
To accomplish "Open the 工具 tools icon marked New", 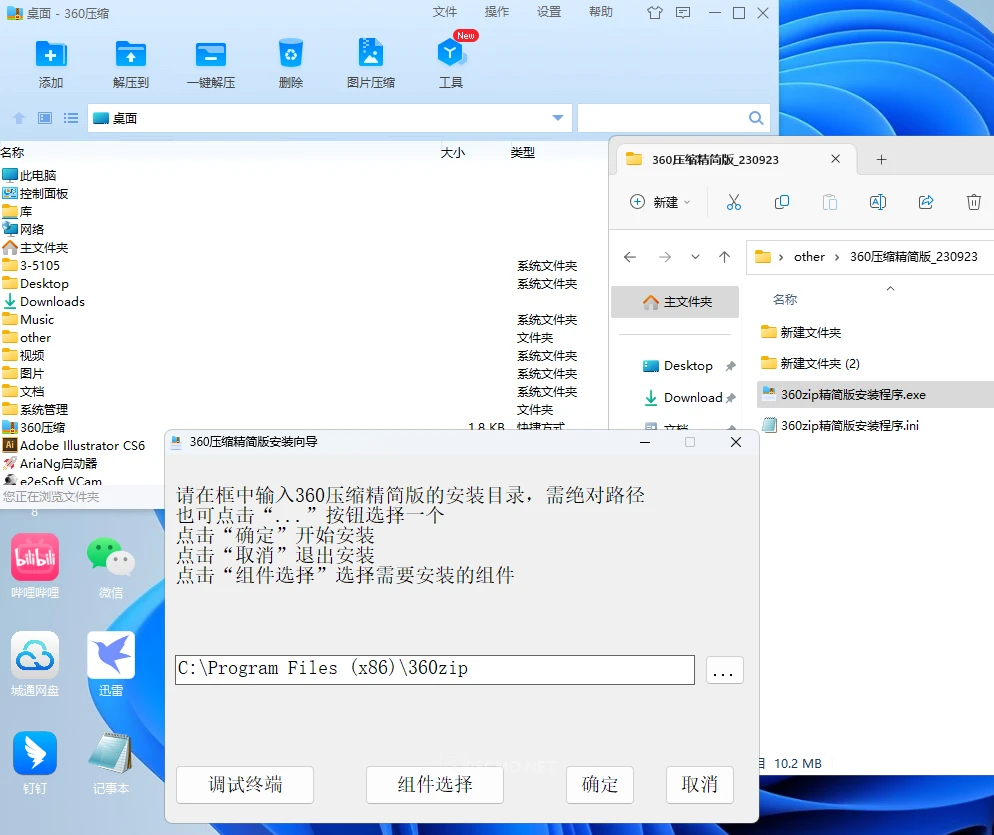I will [x=451, y=54].
